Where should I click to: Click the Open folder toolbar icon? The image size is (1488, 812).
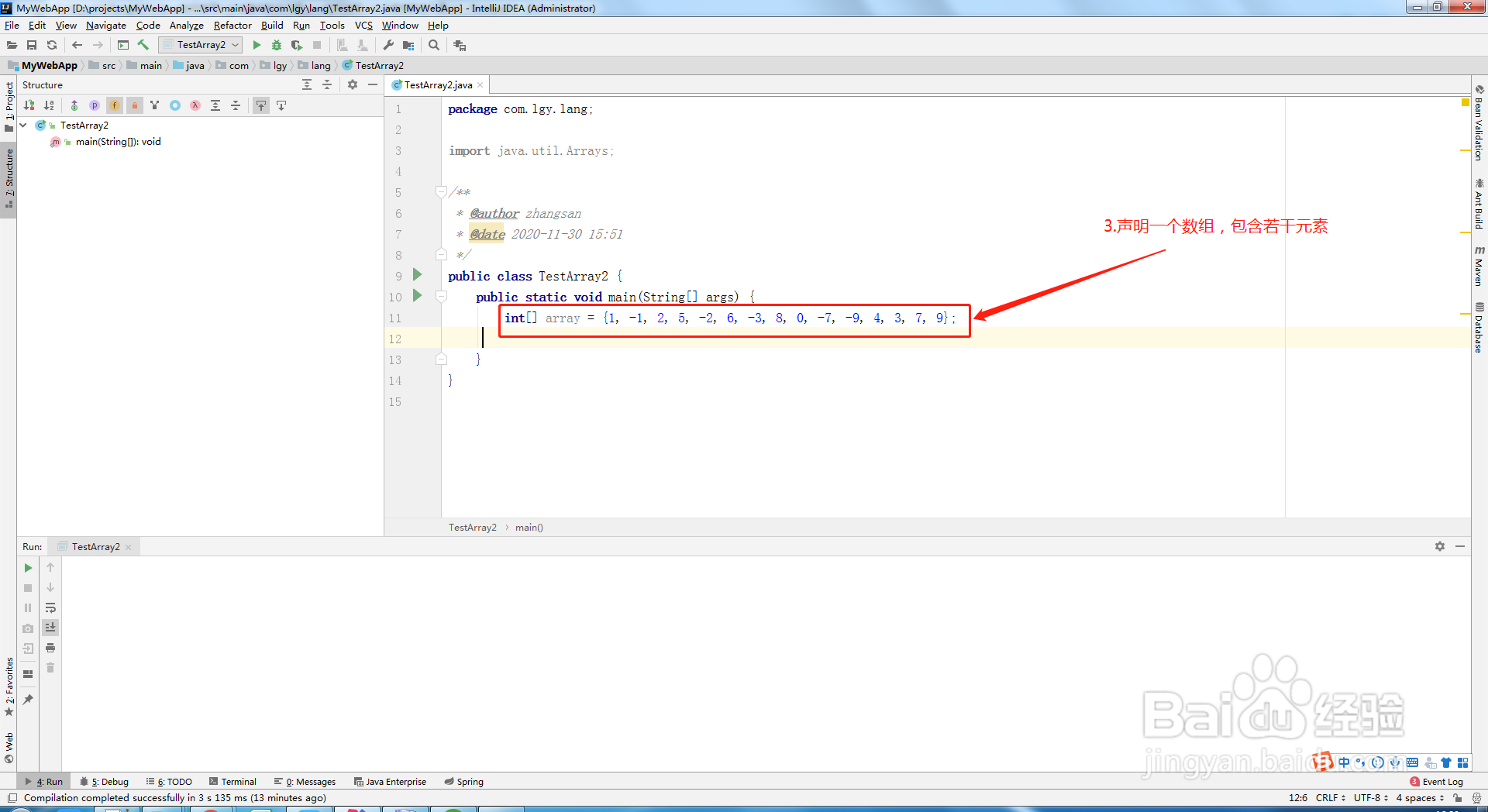(12, 45)
